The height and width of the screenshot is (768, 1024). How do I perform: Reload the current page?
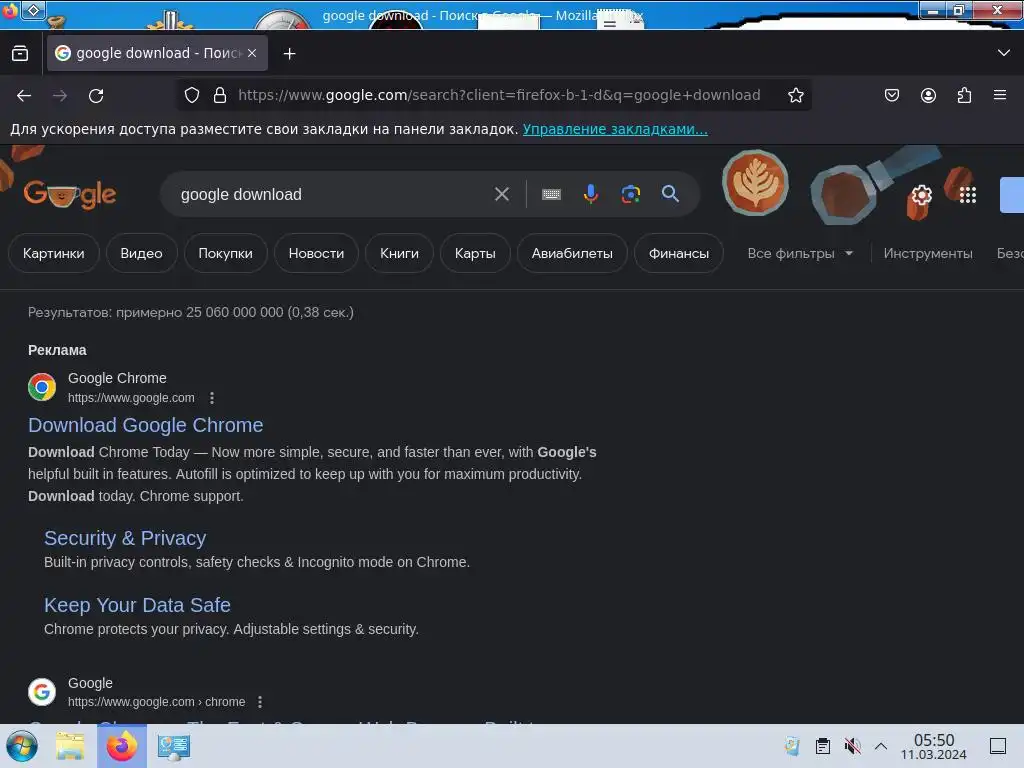point(96,96)
